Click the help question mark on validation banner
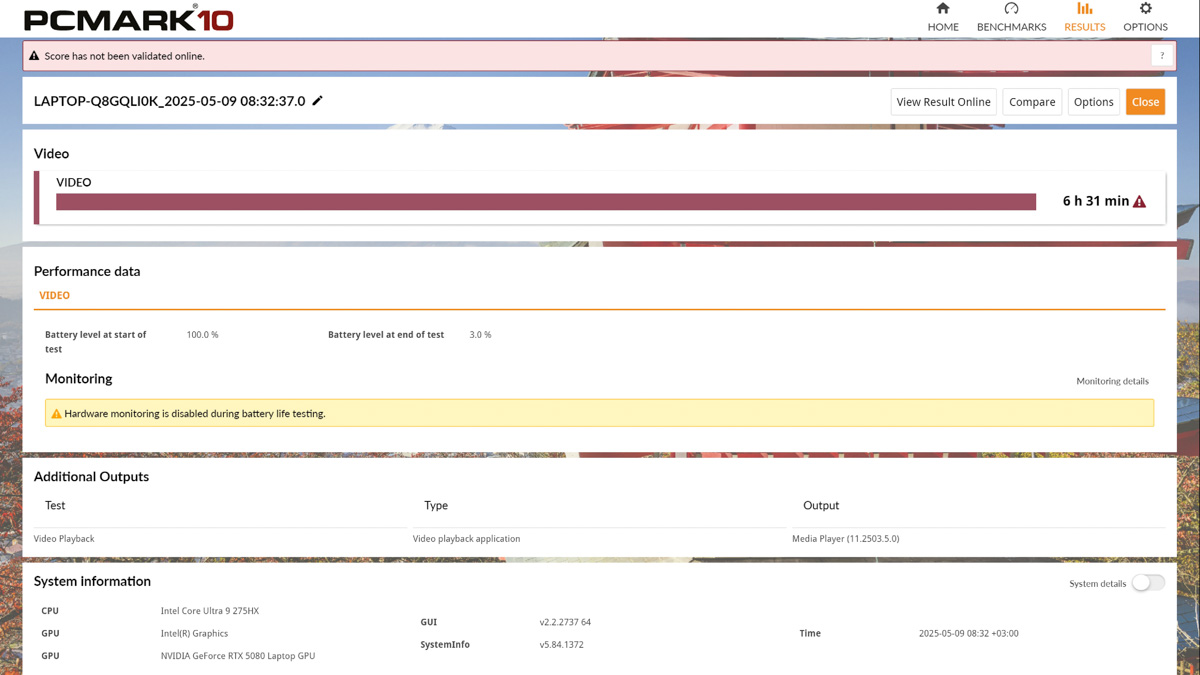 click(x=1162, y=56)
